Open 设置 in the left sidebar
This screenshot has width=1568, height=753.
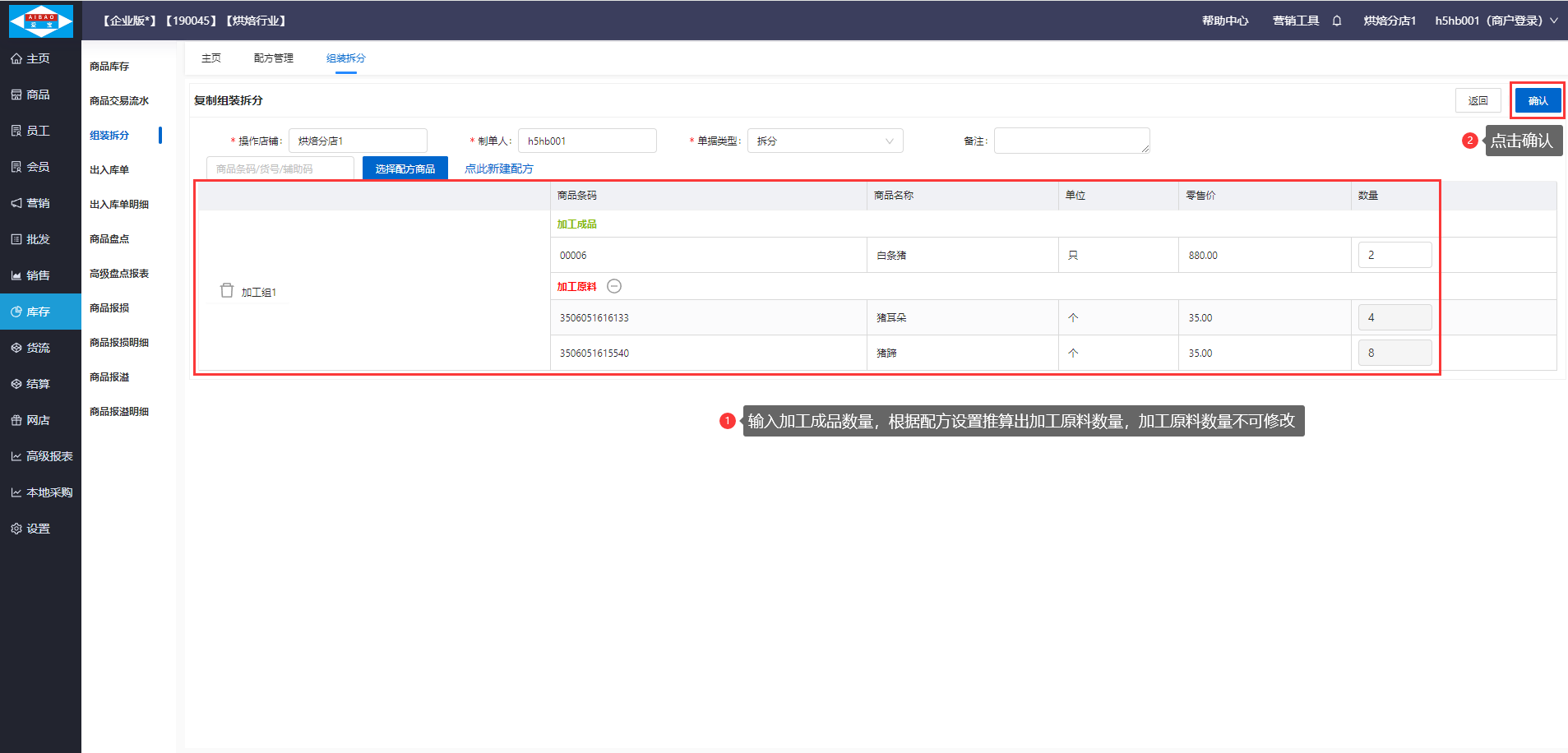[x=38, y=529]
